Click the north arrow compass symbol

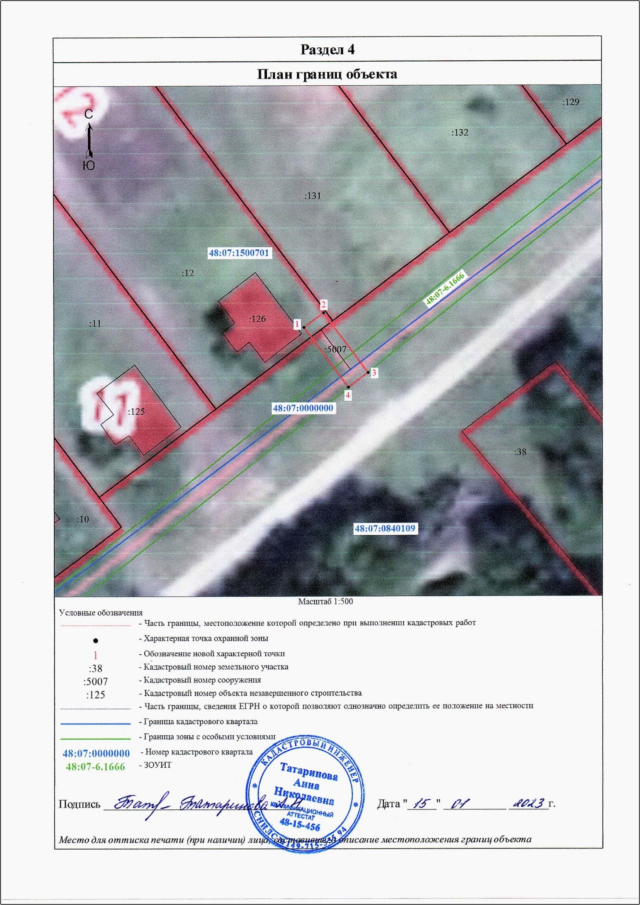click(88, 140)
